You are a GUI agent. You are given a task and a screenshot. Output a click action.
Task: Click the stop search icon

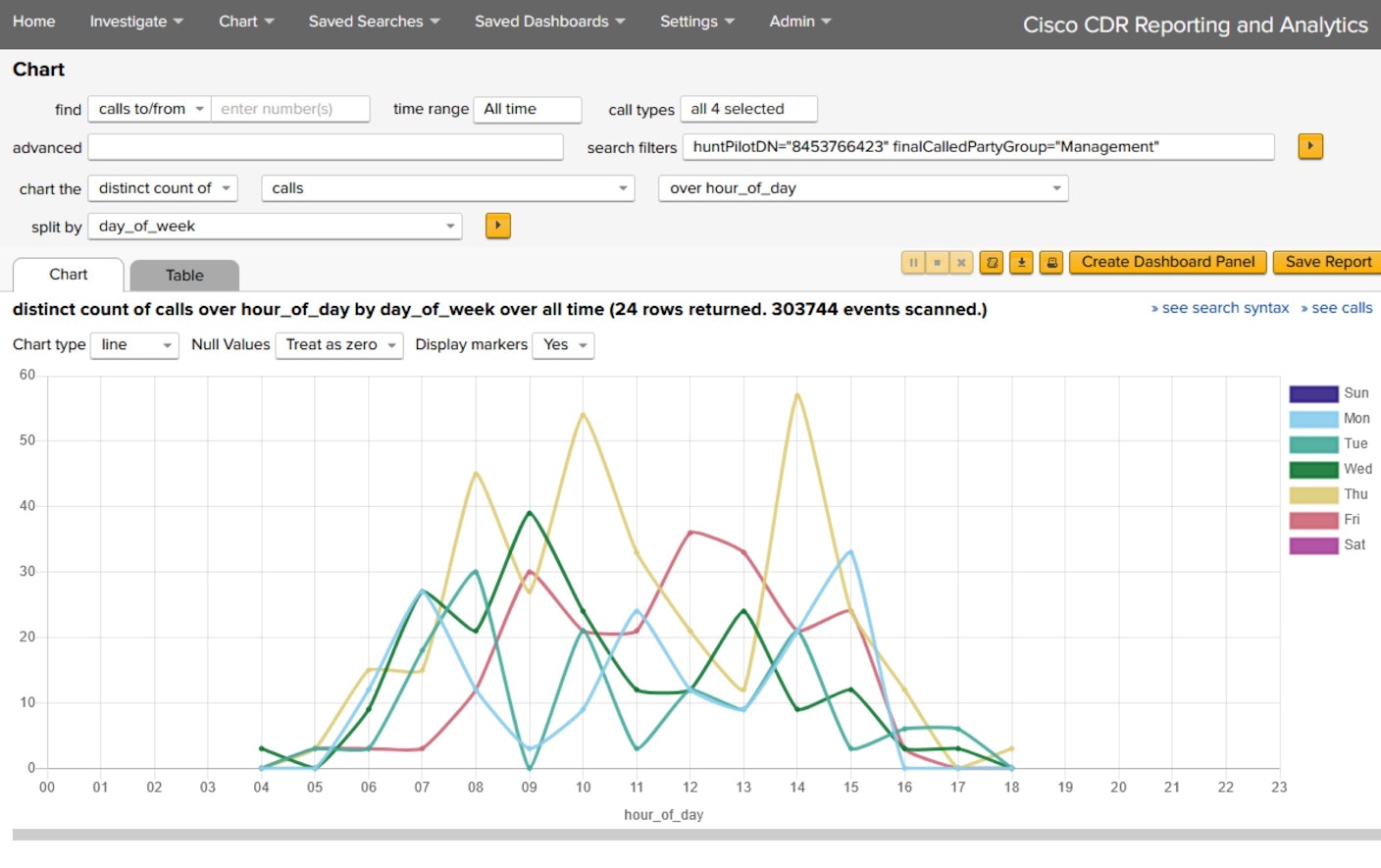[x=938, y=263]
